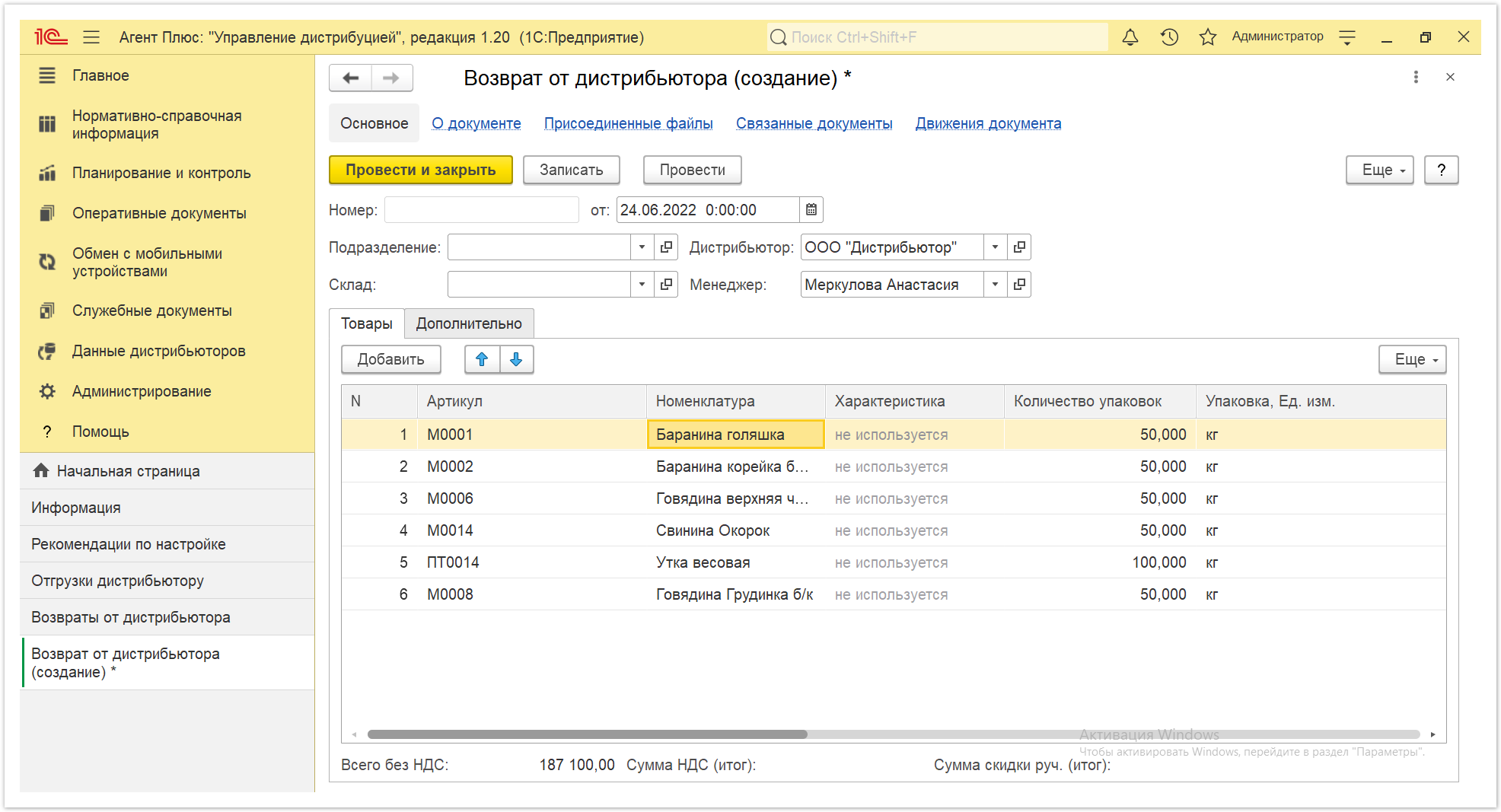Move row up with blue arrow
The height and width of the screenshot is (812, 1501).
click(482, 359)
